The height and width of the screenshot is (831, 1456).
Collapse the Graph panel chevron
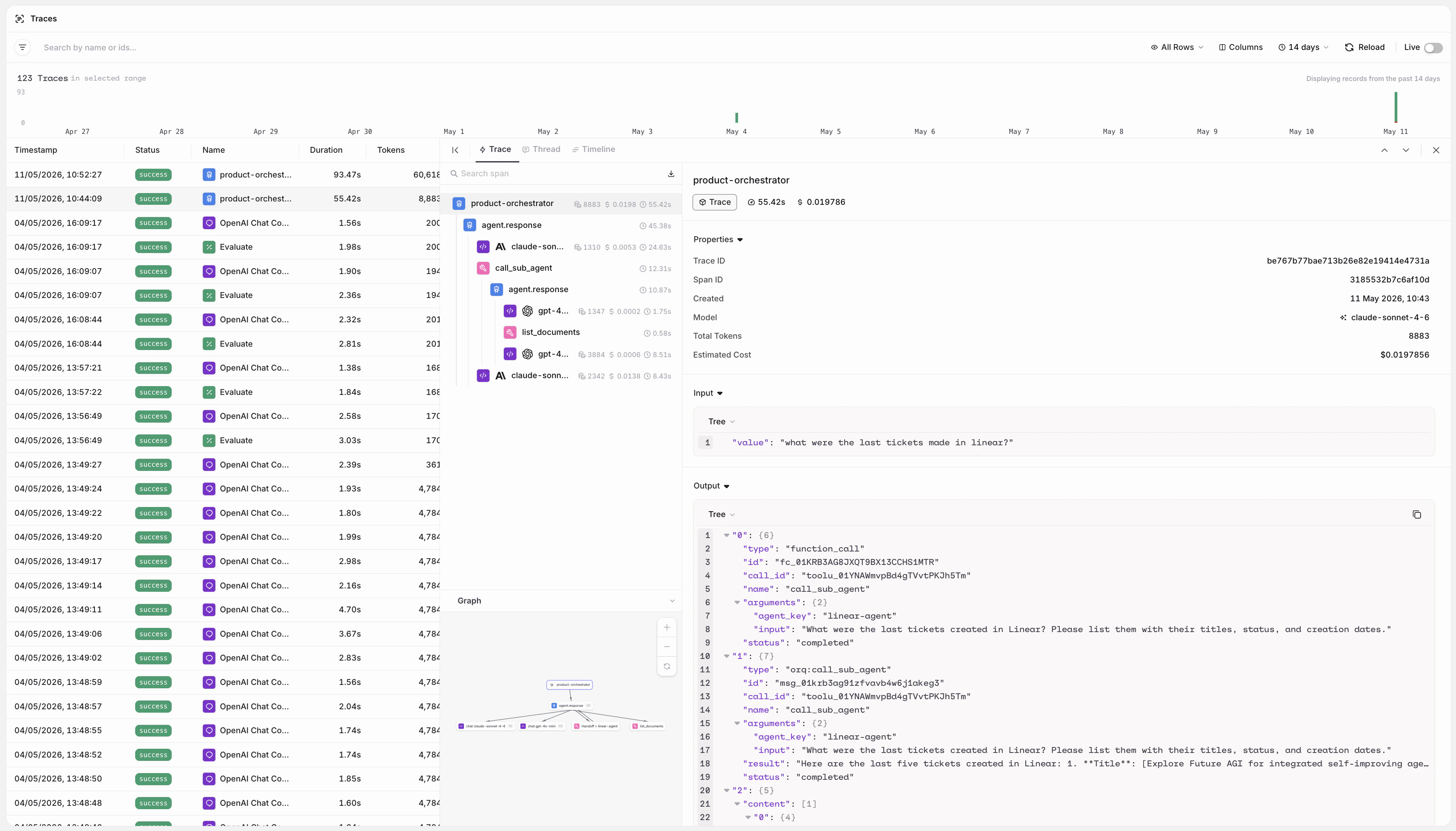(x=672, y=601)
